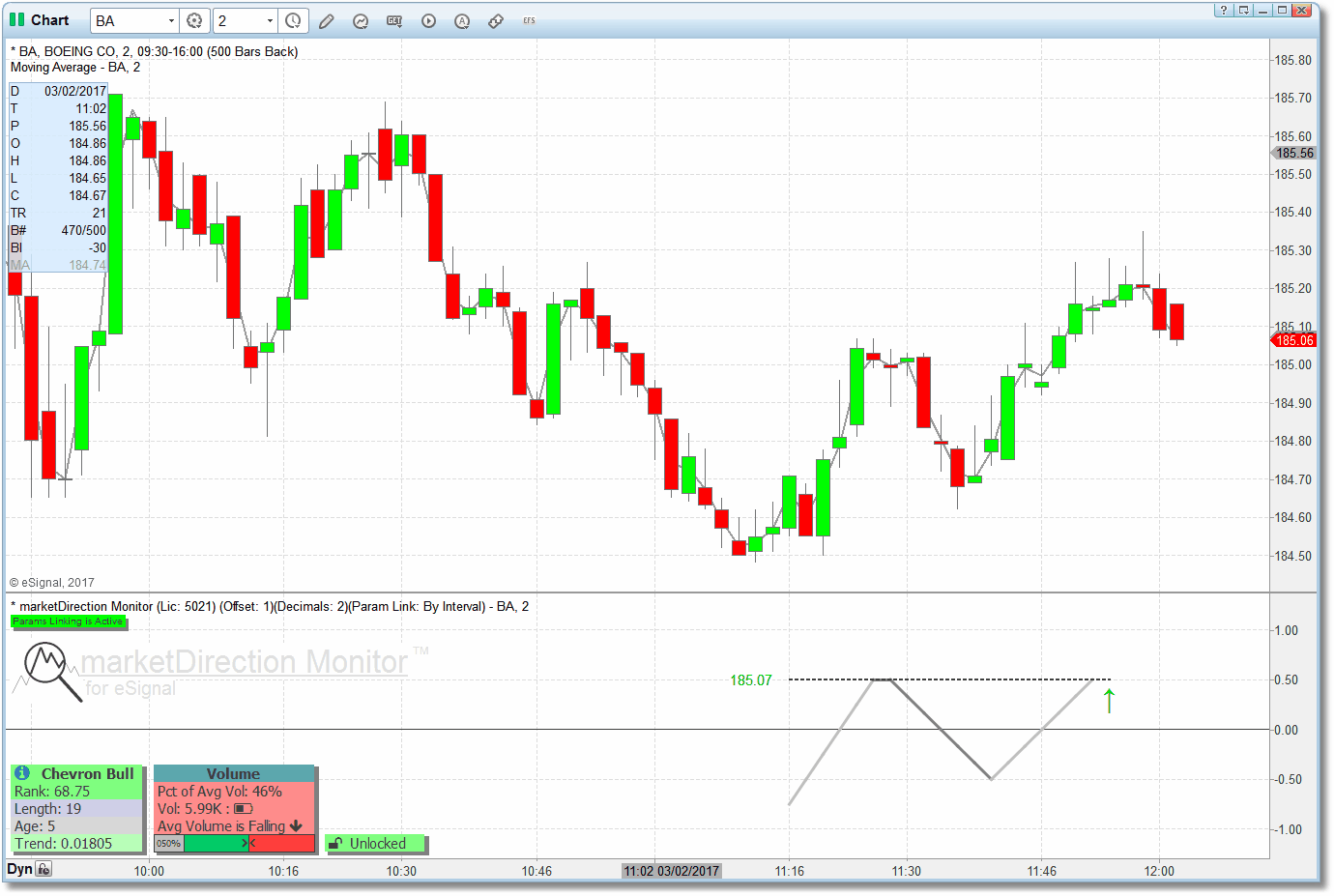1334x896 pixels.
Task: Click the 470/500 bar number value
Action: (x=84, y=230)
